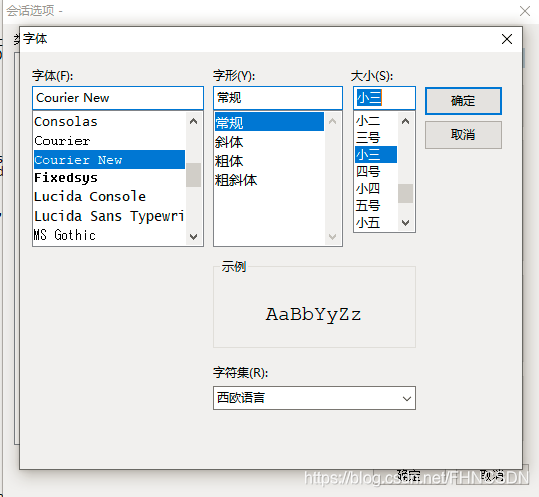Click style list scroll up arrow
This screenshot has height=497, width=539.
click(x=332, y=121)
